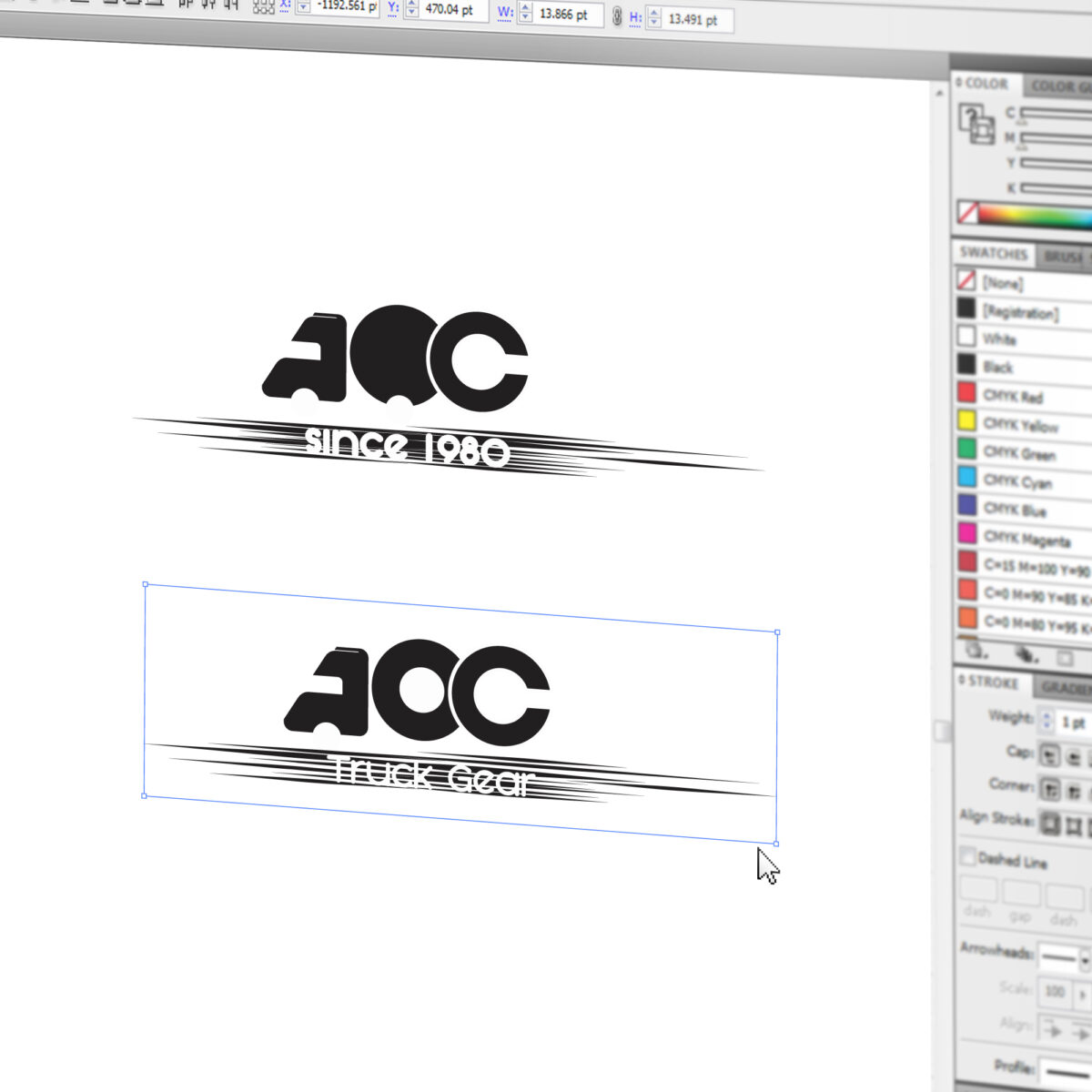Viewport: 1092px width, 1092px height.
Task: Click the fill/stroke indicator in the Color panel
Action: click(976, 125)
